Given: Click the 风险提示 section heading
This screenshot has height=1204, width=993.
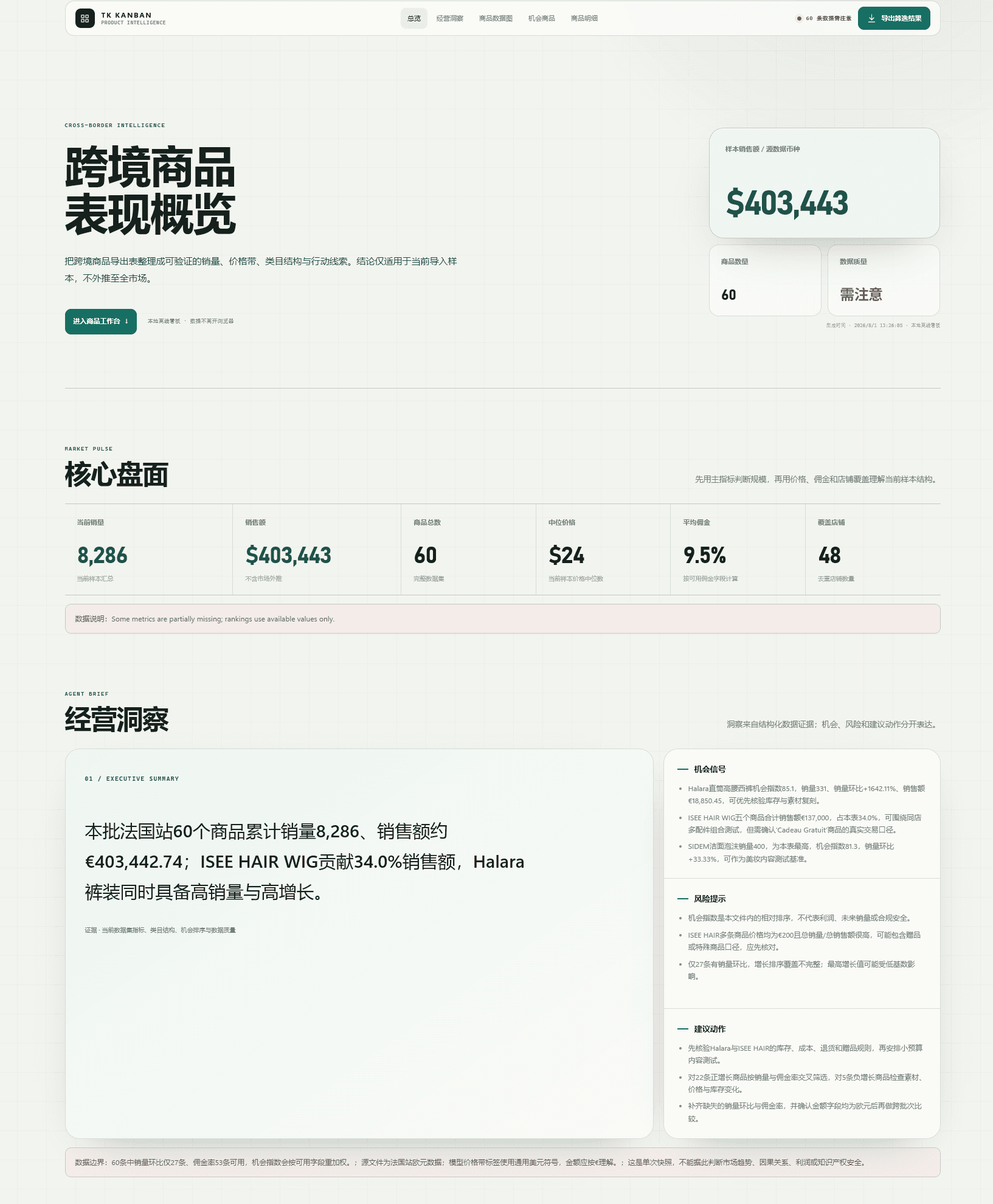Looking at the screenshot, I should (x=710, y=899).
